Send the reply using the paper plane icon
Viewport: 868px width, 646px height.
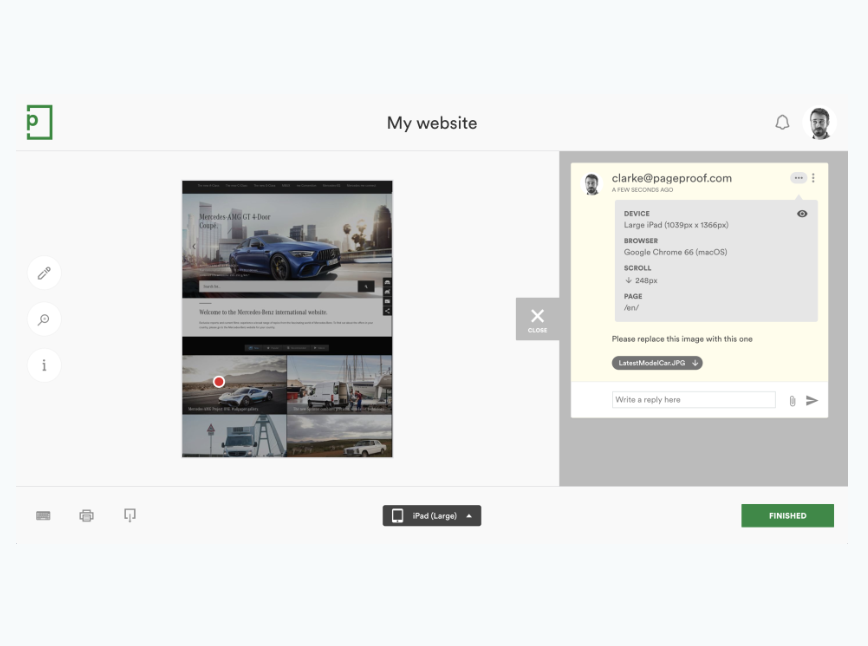click(812, 399)
